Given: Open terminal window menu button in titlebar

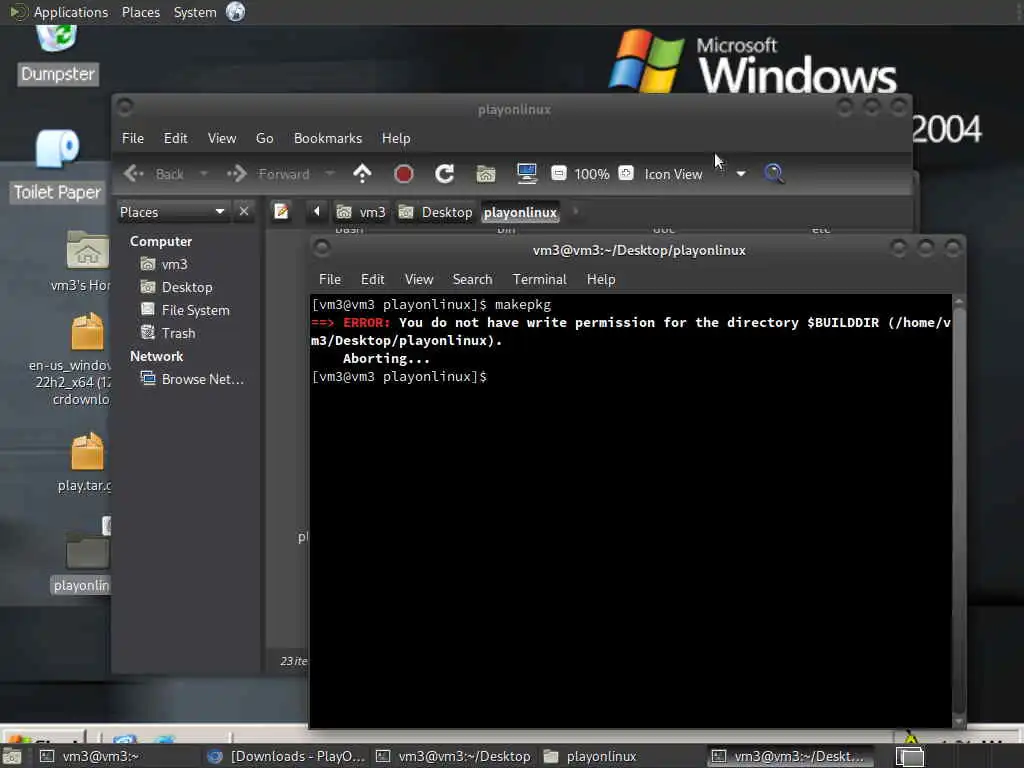Looking at the screenshot, I should (x=321, y=248).
